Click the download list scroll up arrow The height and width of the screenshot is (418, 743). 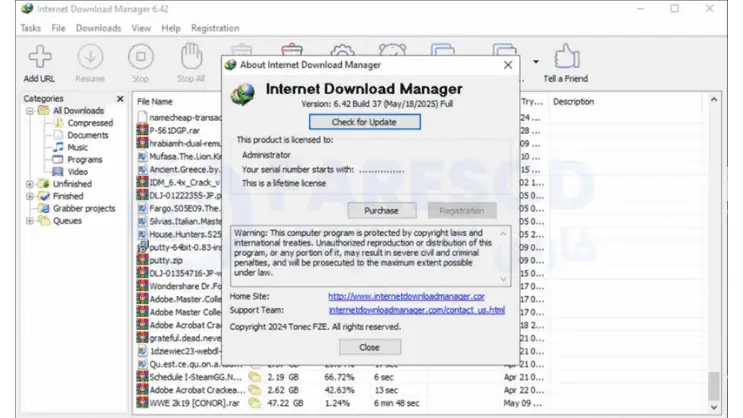[714, 100]
